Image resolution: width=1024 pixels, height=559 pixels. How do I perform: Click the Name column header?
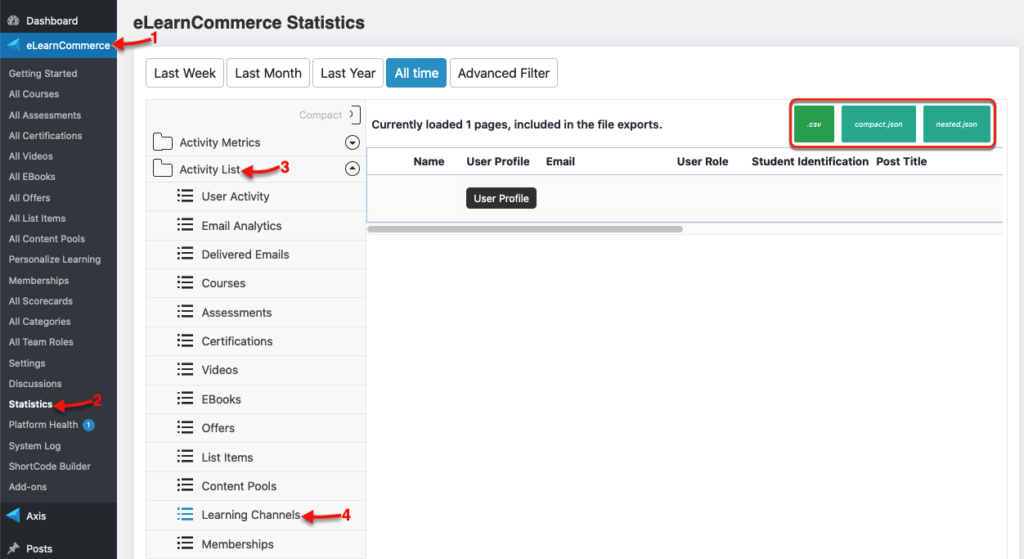click(428, 161)
